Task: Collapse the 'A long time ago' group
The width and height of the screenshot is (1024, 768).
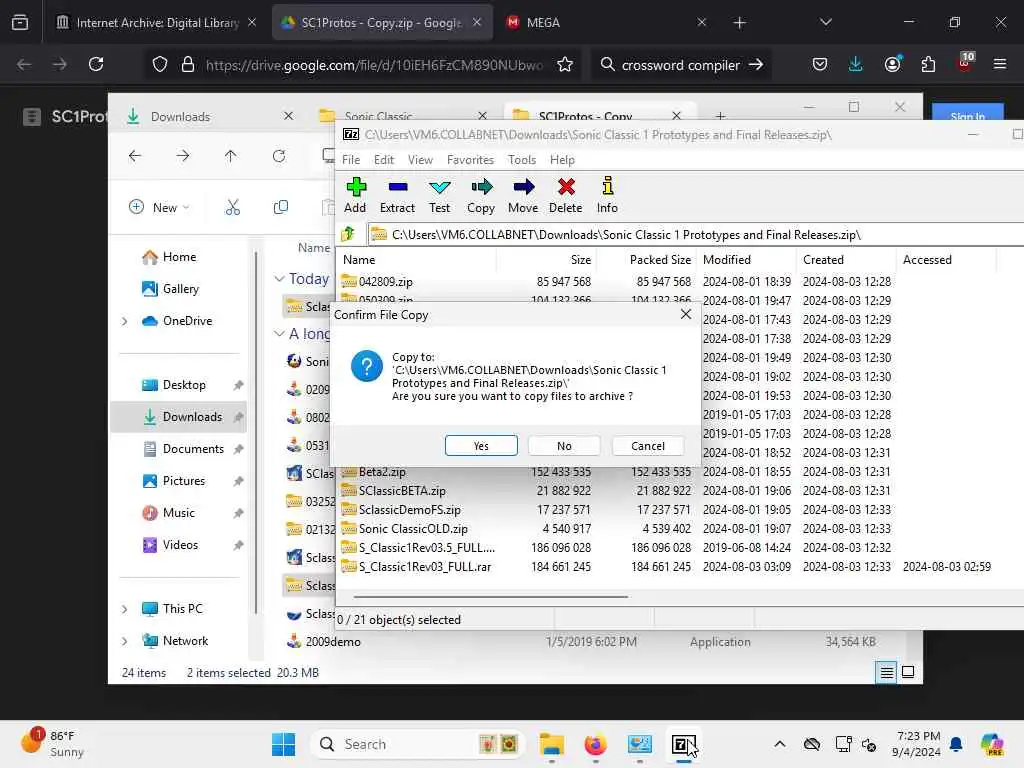Action: 280,333
